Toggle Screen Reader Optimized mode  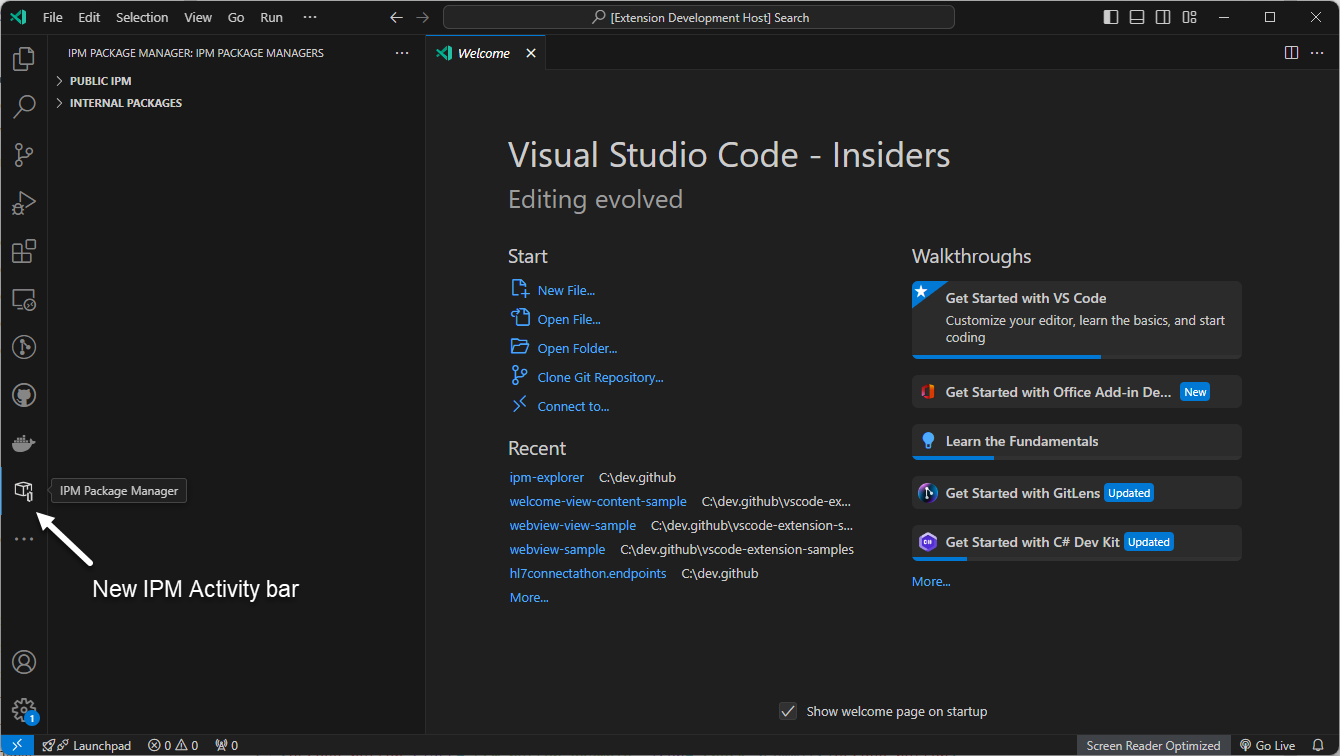[x=1153, y=745]
